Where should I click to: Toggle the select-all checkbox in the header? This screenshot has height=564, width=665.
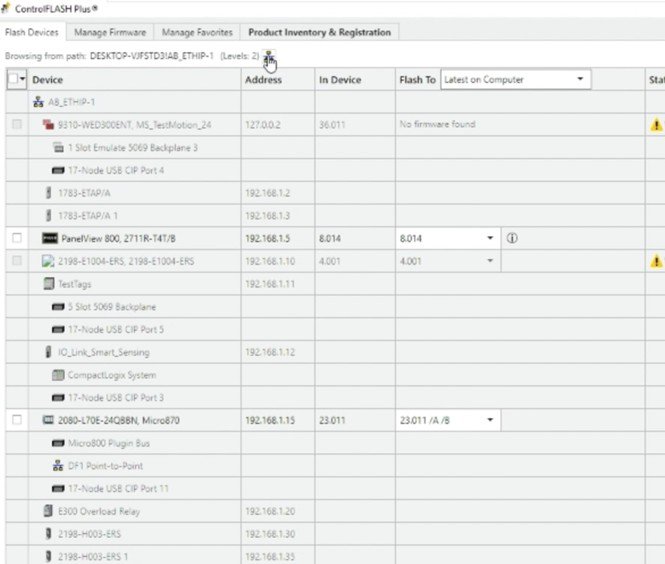click(x=13, y=79)
